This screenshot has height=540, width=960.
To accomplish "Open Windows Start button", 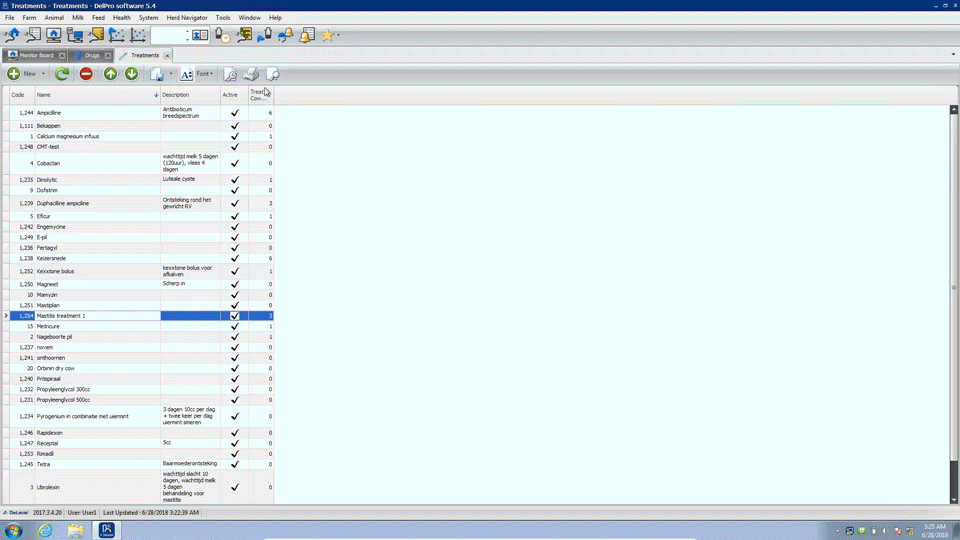I will 13,530.
